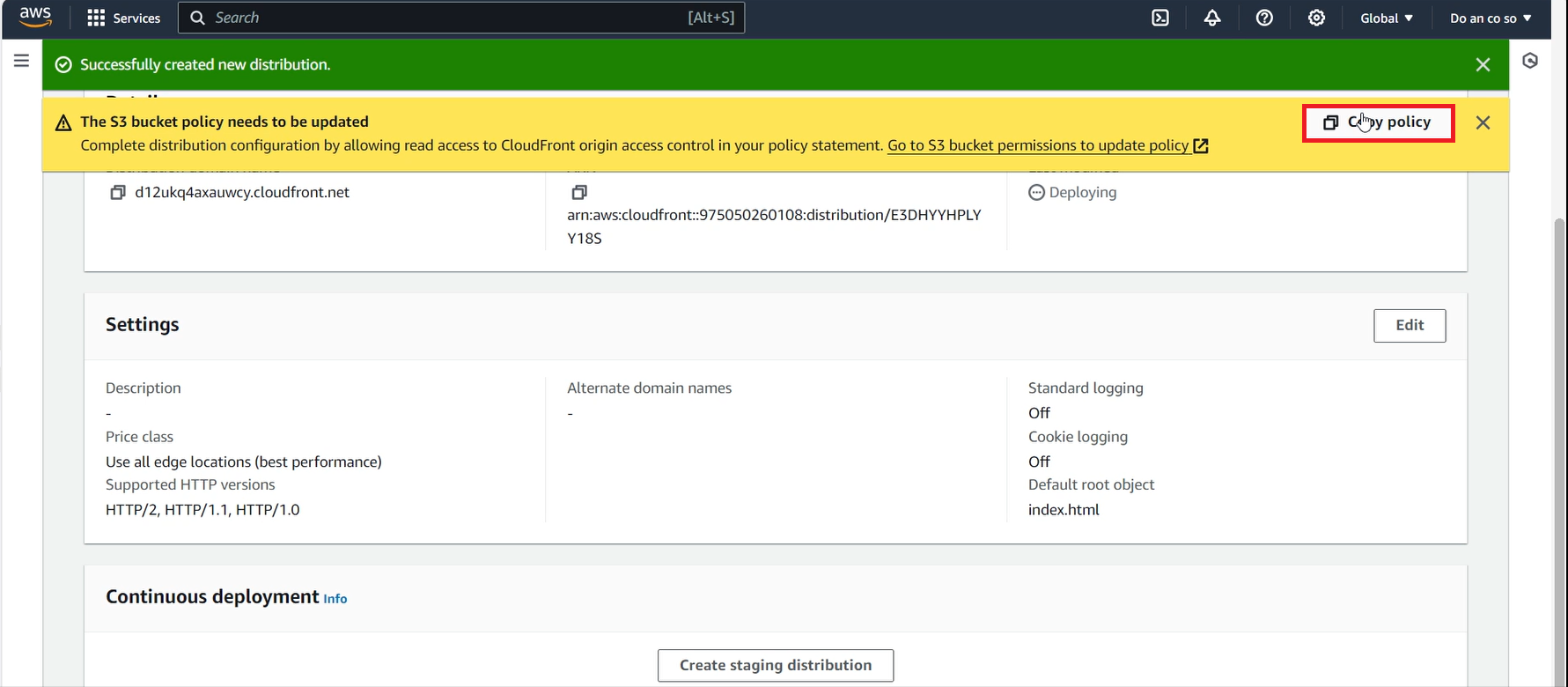Open the Continuous deployment Info link

point(335,599)
